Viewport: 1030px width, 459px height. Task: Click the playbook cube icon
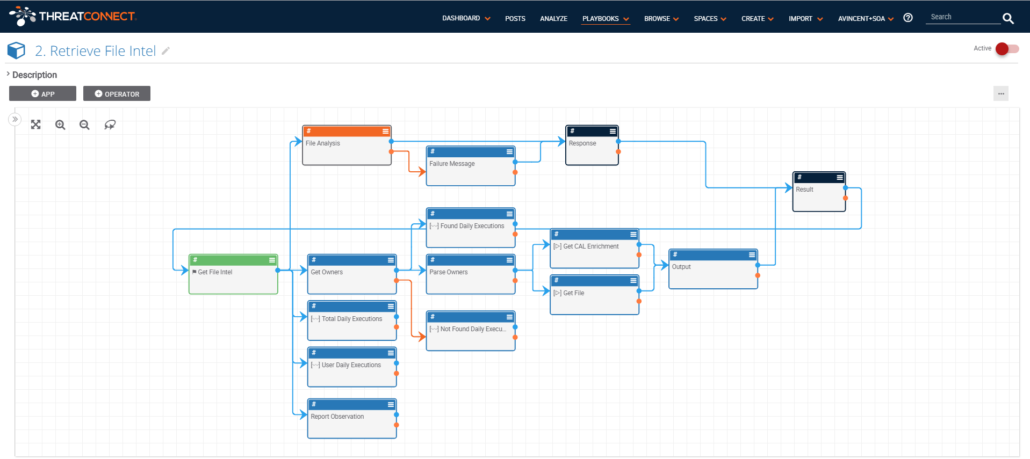(x=16, y=51)
